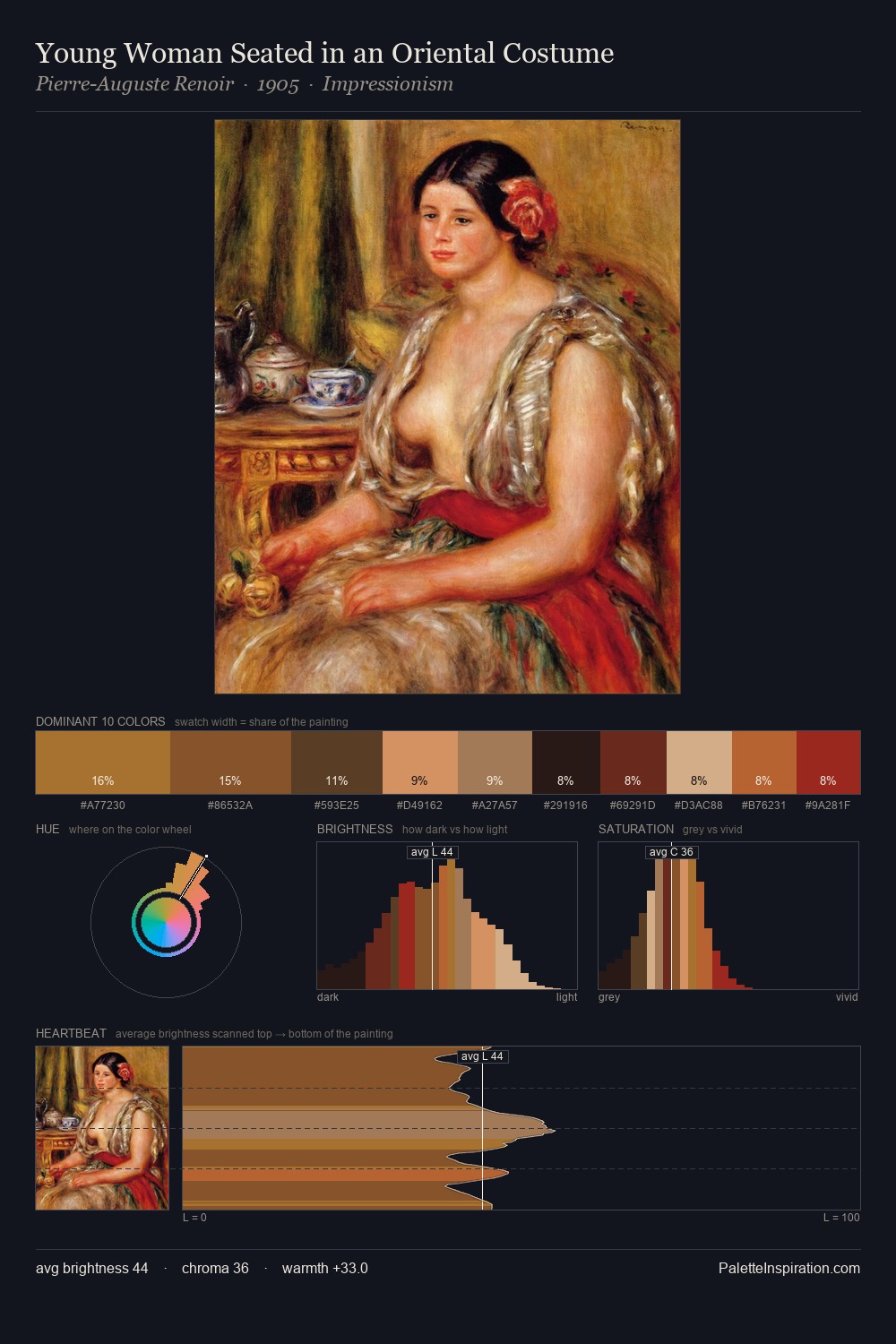Click the 'grey' axis label

(609, 997)
